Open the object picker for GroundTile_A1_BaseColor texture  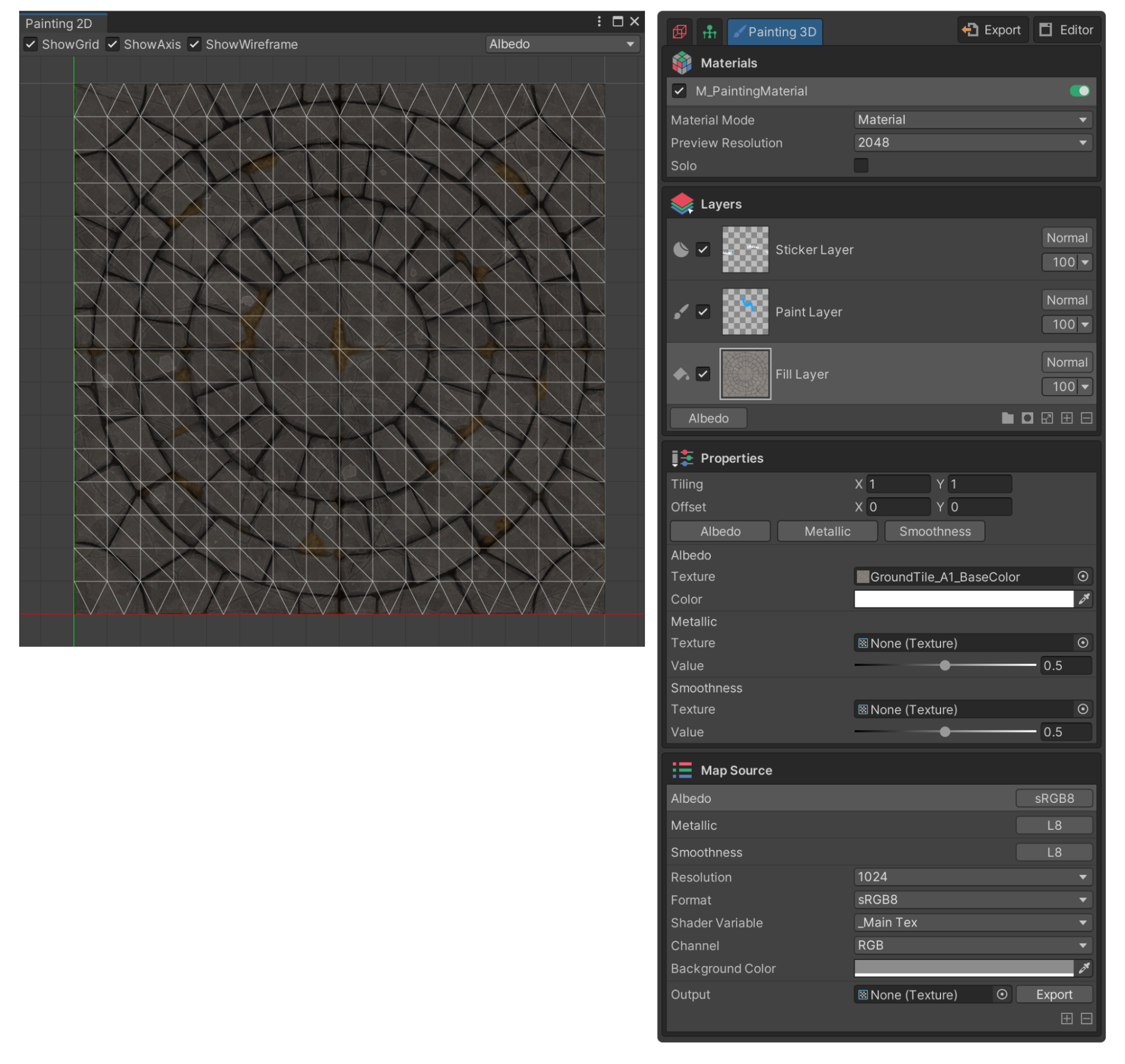pos(1082,576)
